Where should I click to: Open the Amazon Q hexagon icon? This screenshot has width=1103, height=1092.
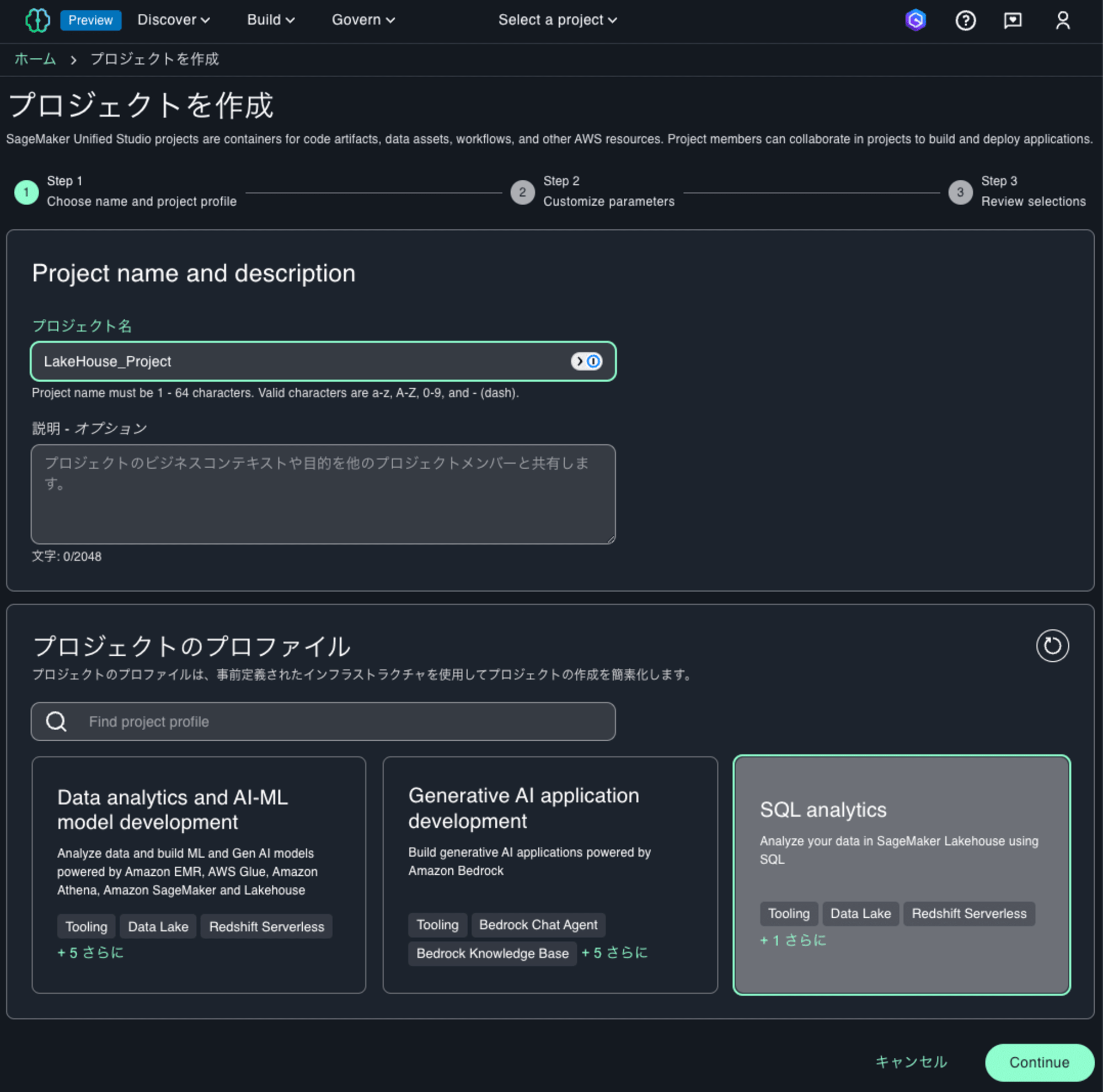click(x=915, y=20)
